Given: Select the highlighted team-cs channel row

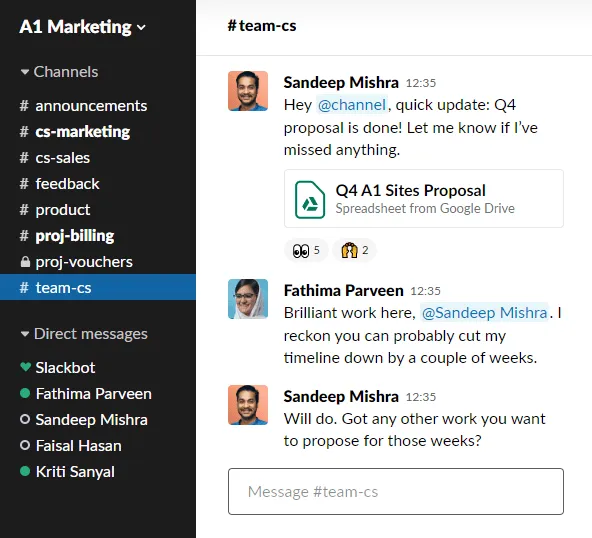Looking at the screenshot, I should 98,287.
